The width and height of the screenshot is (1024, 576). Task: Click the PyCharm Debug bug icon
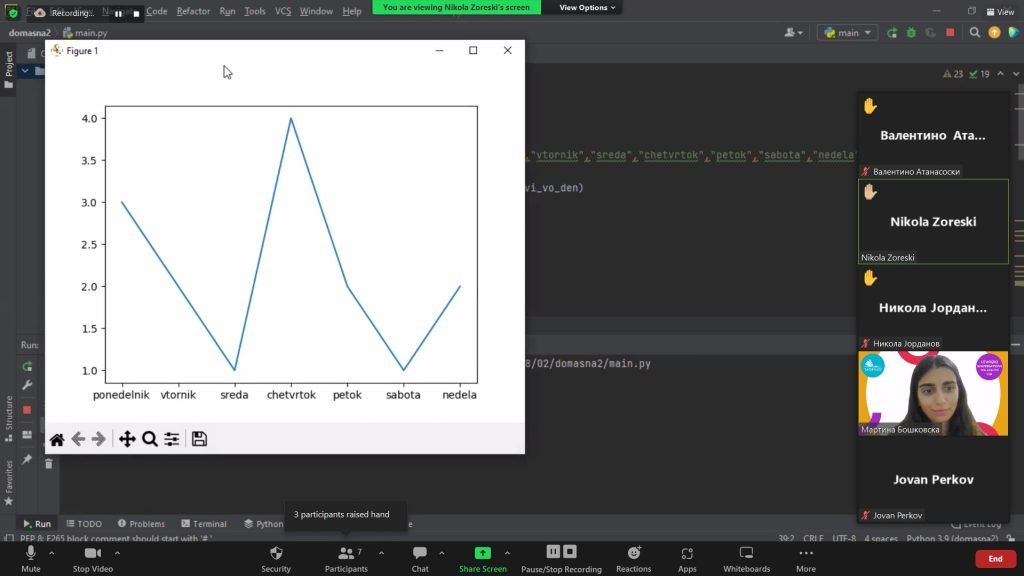[908, 32]
